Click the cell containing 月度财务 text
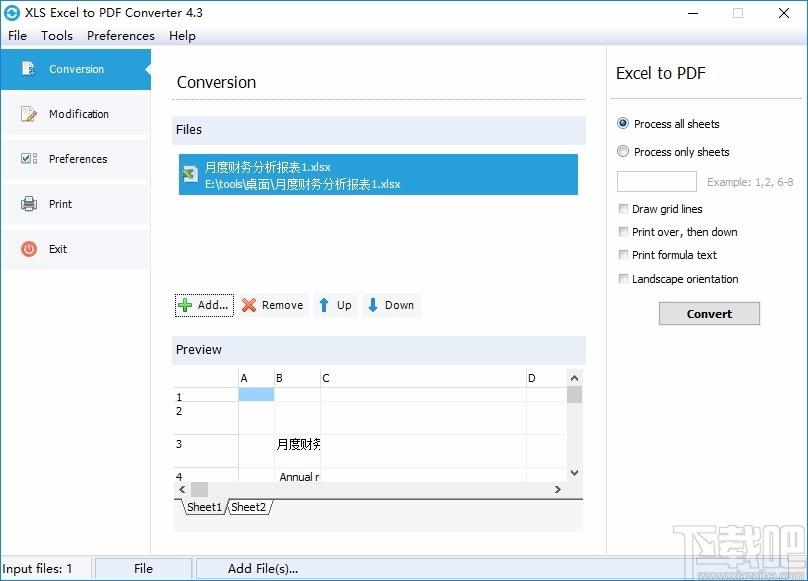This screenshot has height=581, width=808. [x=297, y=451]
